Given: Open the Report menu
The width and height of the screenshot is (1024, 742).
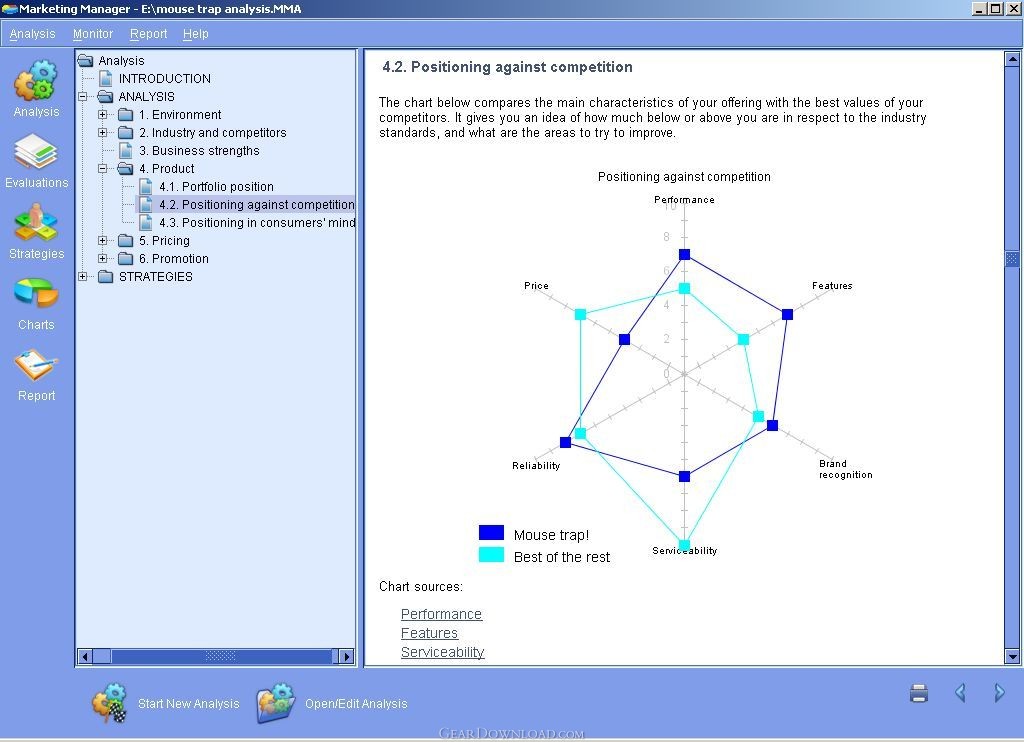Looking at the screenshot, I should click(148, 34).
